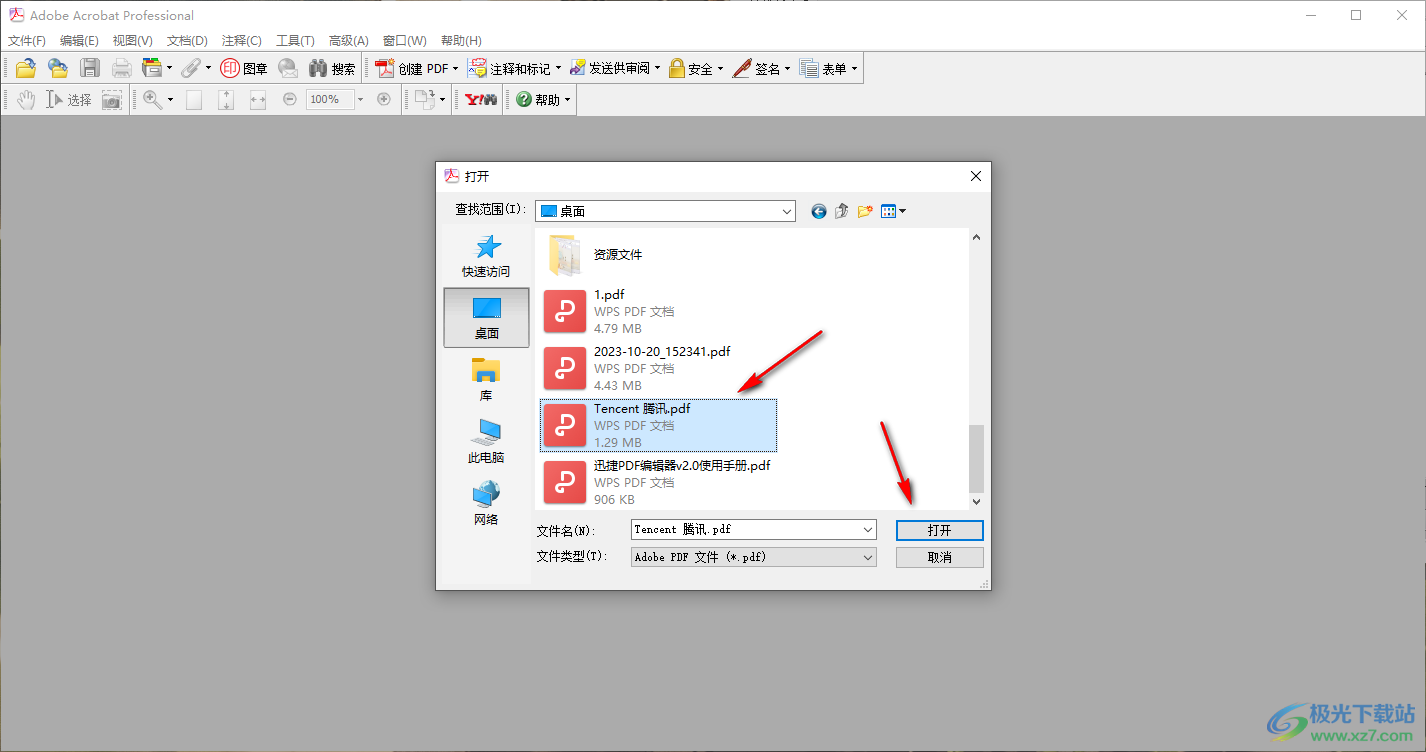Click the zoom in plus button

tap(384, 99)
